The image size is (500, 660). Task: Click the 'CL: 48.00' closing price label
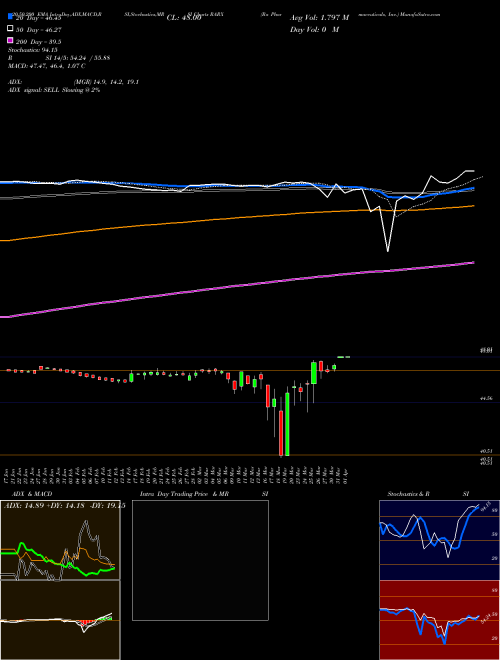point(184,18)
